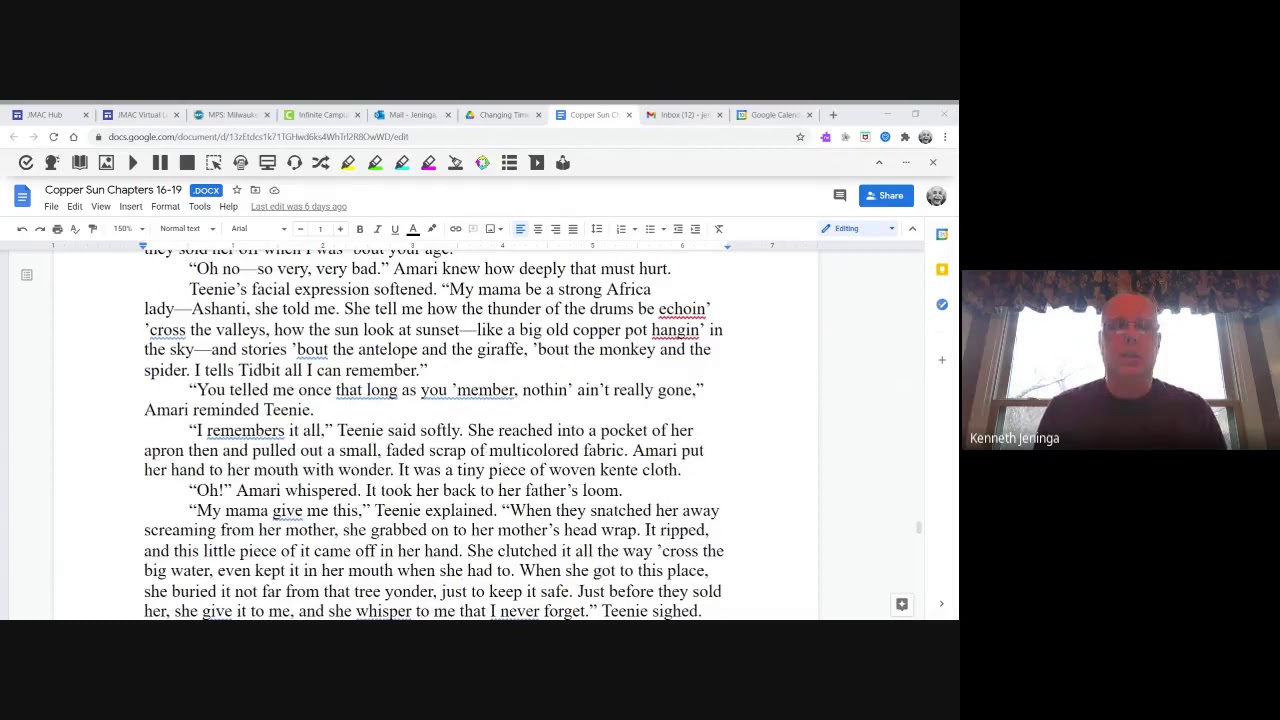This screenshot has width=1280, height=720.
Task: Start Read&Write text-to-speech Play
Action: pos(133,163)
